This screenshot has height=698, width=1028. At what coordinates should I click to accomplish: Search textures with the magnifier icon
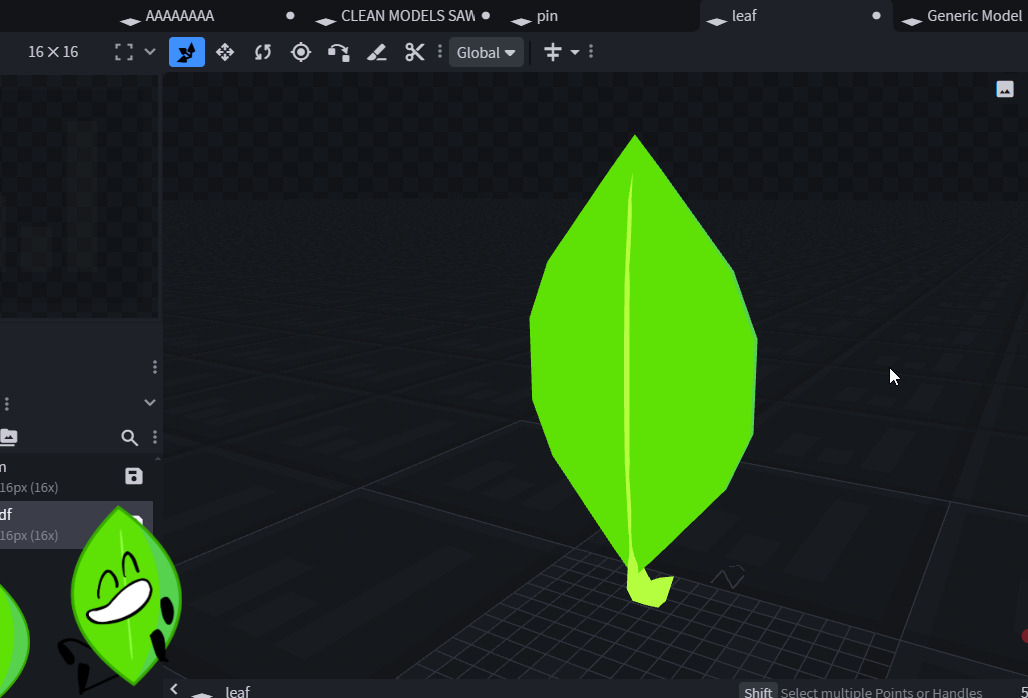pos(129,437)
